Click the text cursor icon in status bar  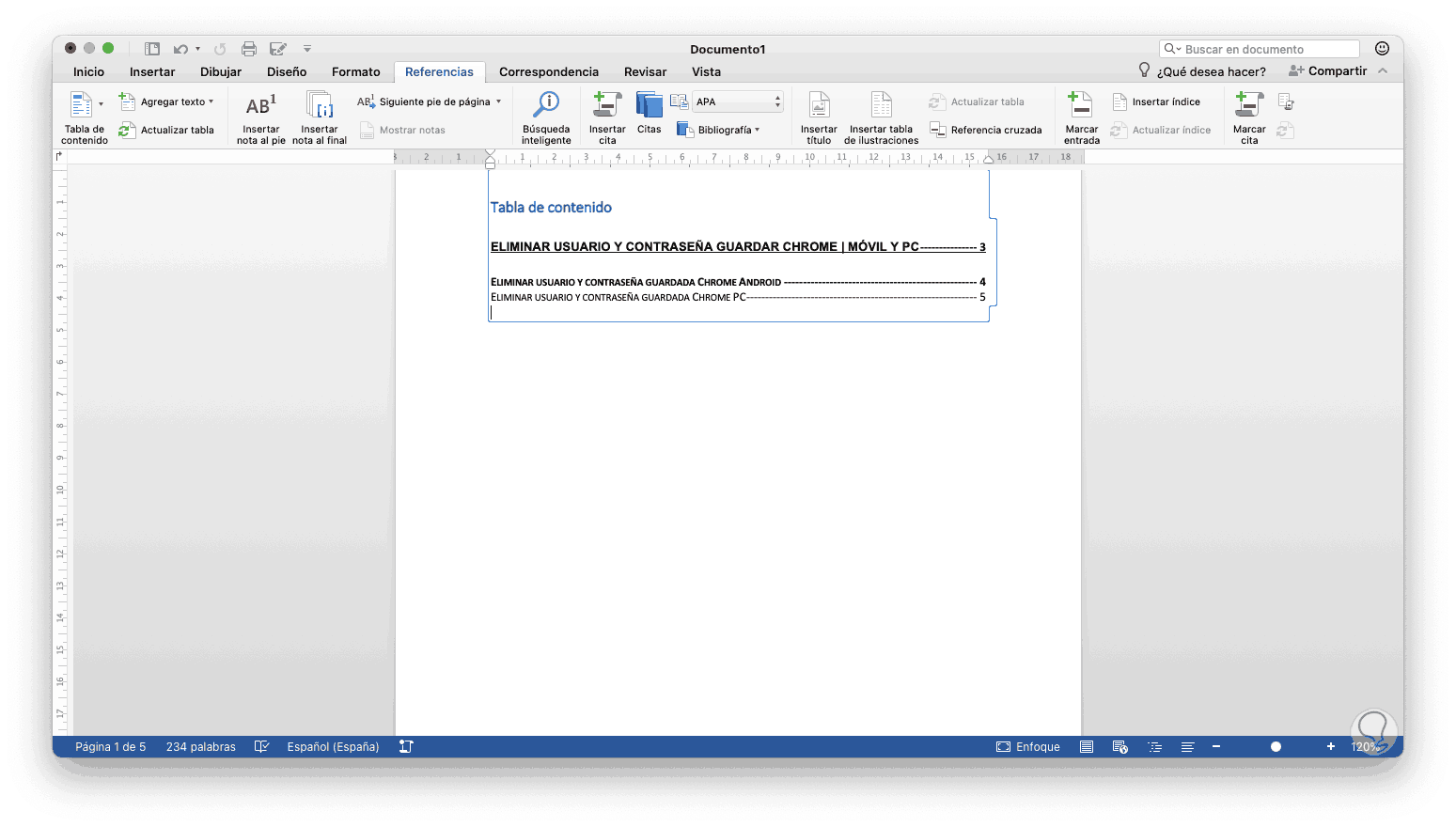coord(406,747)
